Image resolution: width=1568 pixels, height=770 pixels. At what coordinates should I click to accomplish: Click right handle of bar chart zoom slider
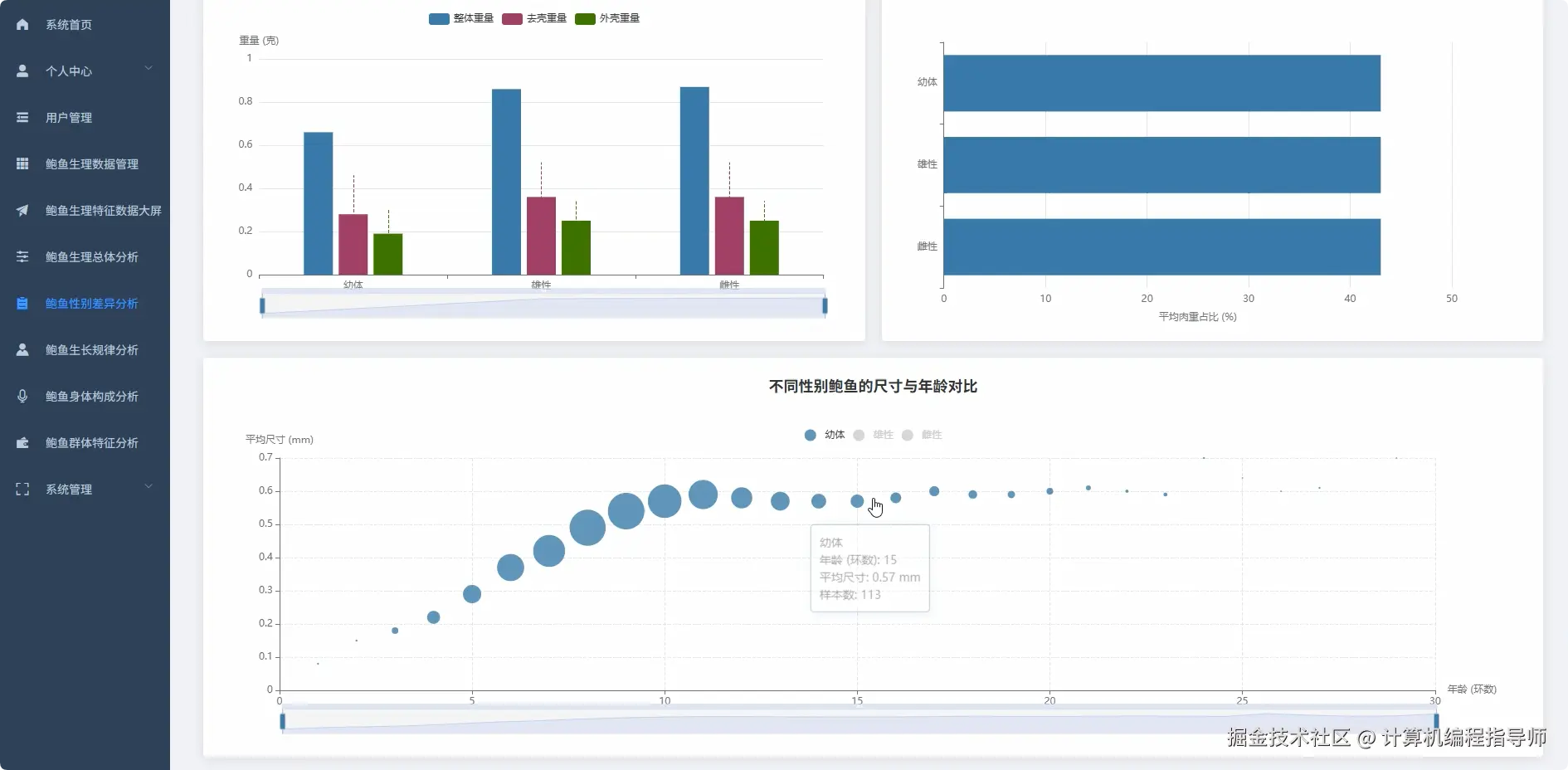(825, 306)
